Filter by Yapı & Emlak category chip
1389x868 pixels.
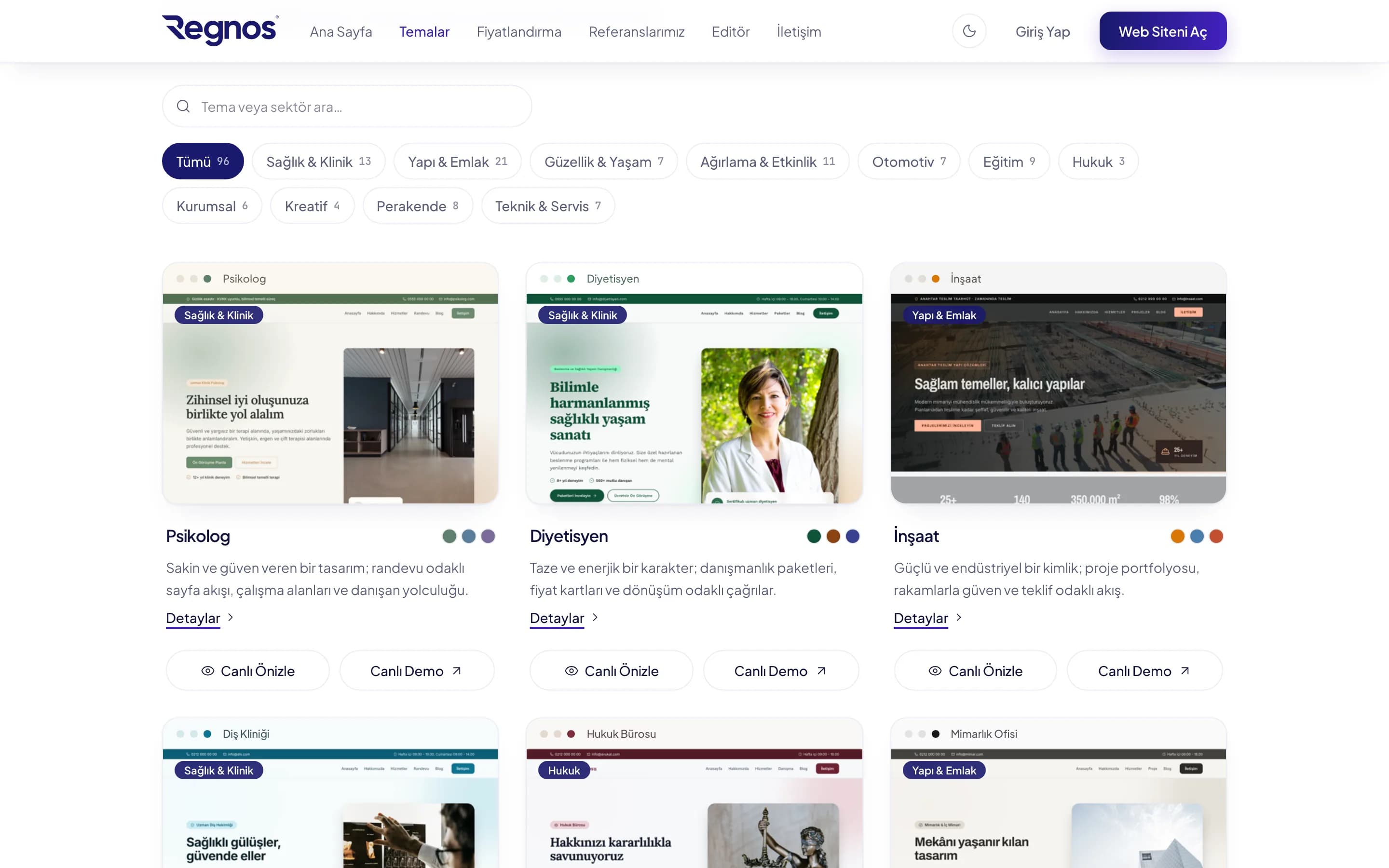pos(457,162)
